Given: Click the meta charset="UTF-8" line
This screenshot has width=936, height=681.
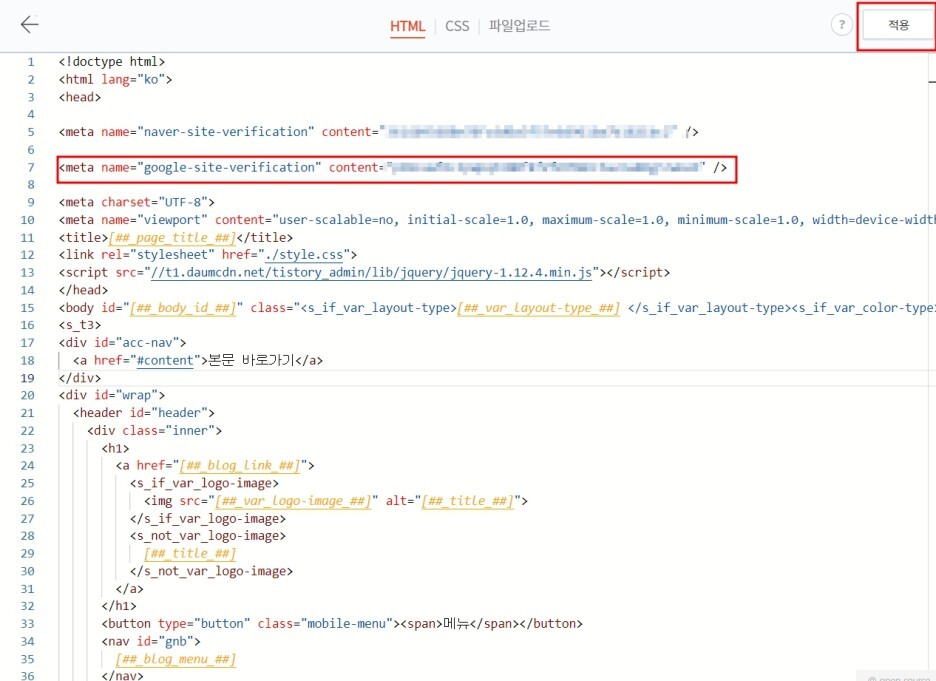Looking at the screenshot, I should pos(137,202).
